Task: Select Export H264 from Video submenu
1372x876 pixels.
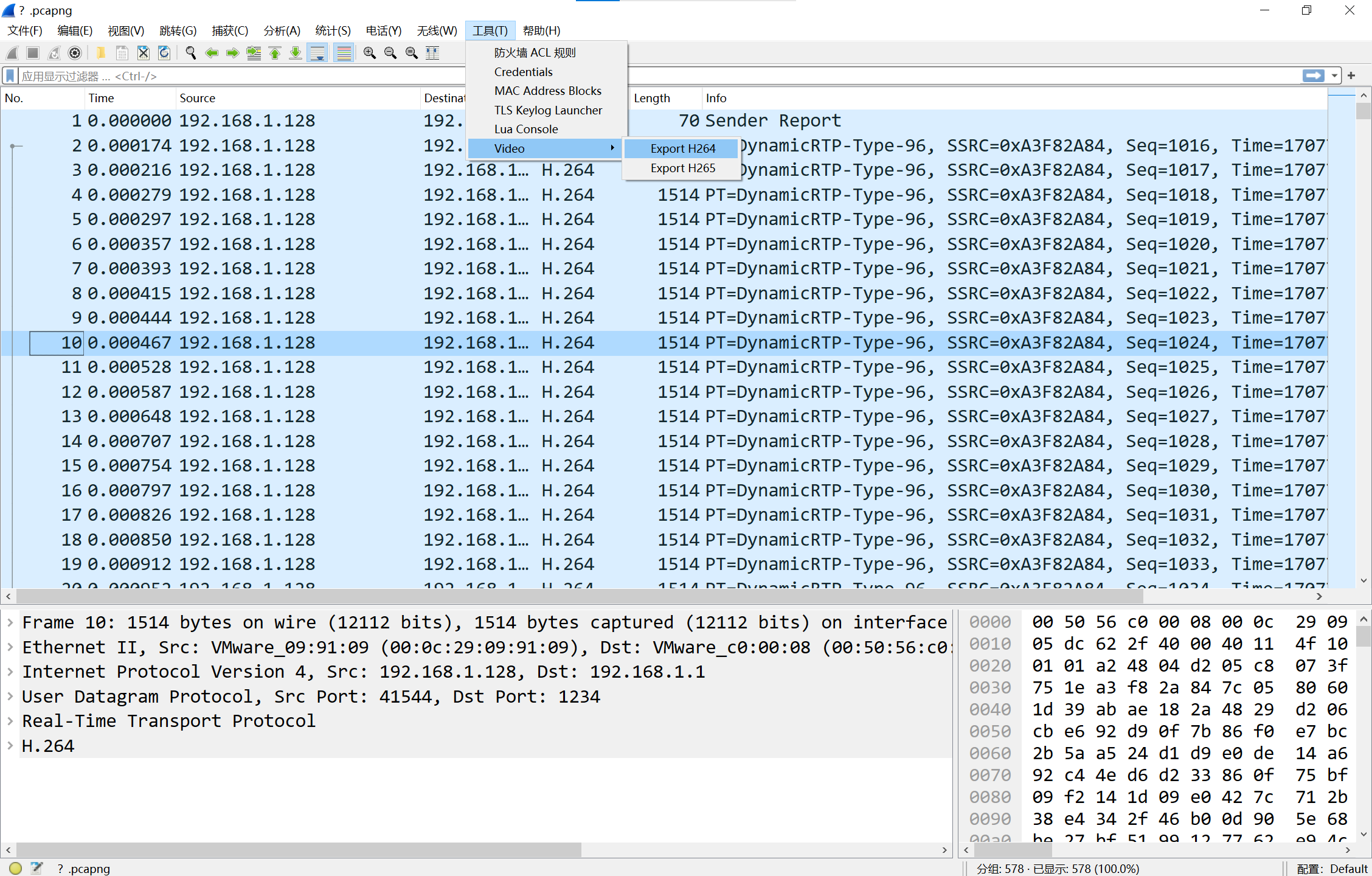Action: coord(682,148)
